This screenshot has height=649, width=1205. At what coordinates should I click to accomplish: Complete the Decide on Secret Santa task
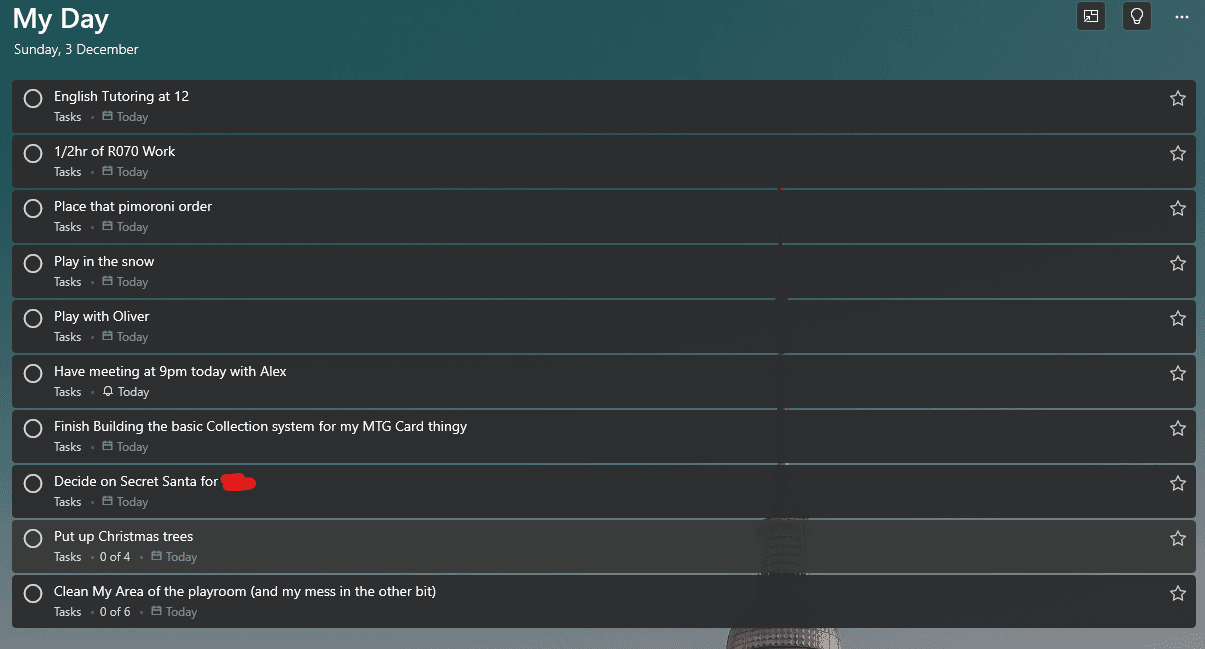click(33, 483)
